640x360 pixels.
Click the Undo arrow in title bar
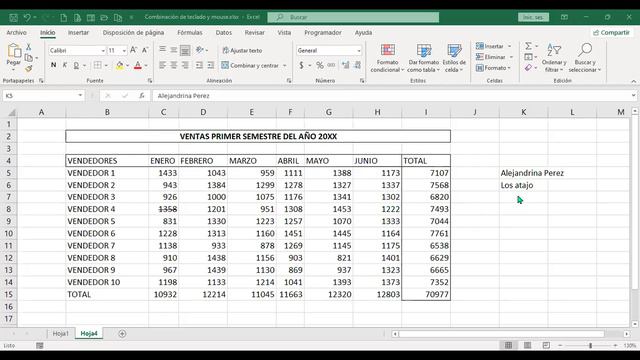(27, 17)
